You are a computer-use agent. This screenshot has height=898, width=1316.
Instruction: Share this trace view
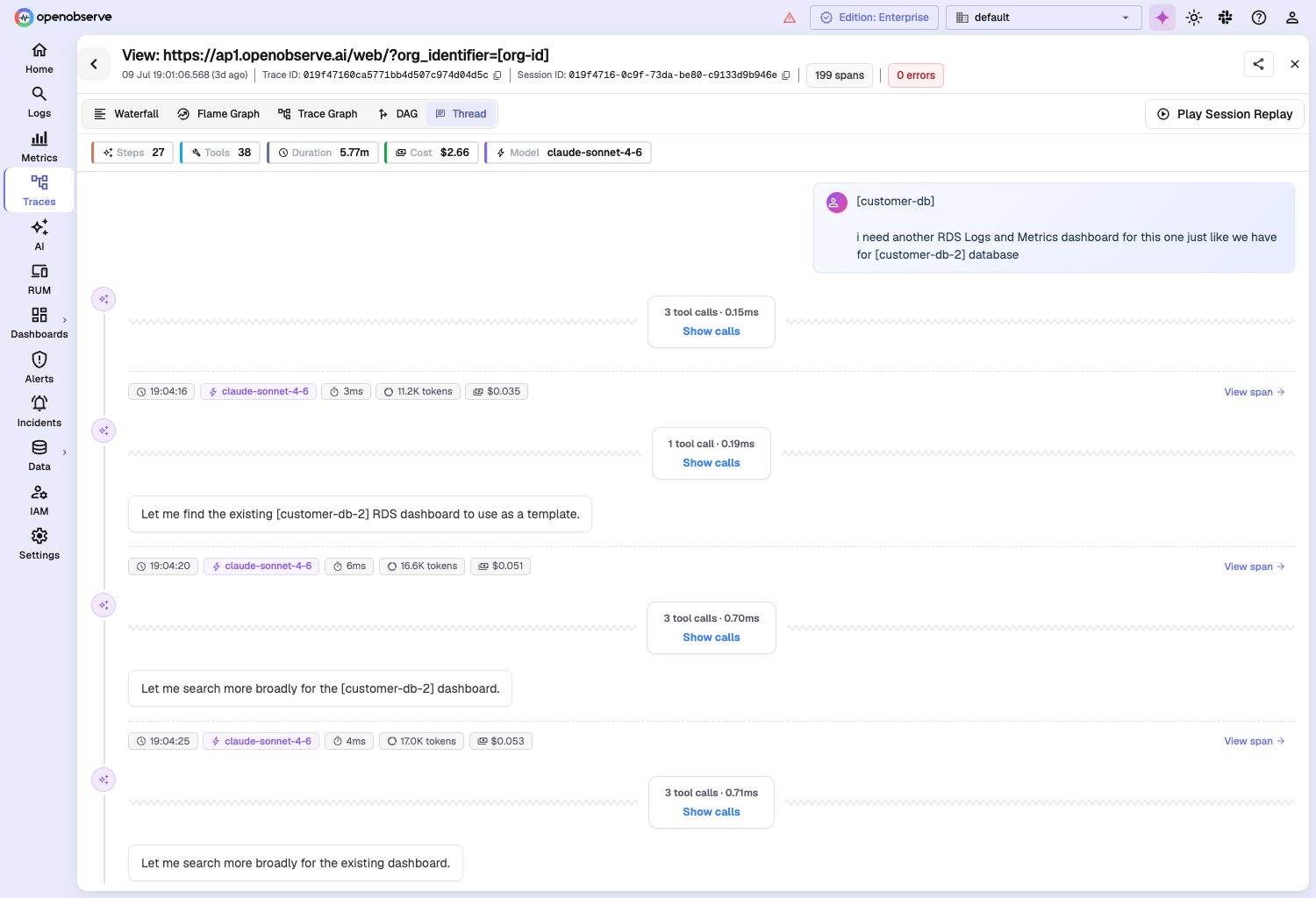1259,64
